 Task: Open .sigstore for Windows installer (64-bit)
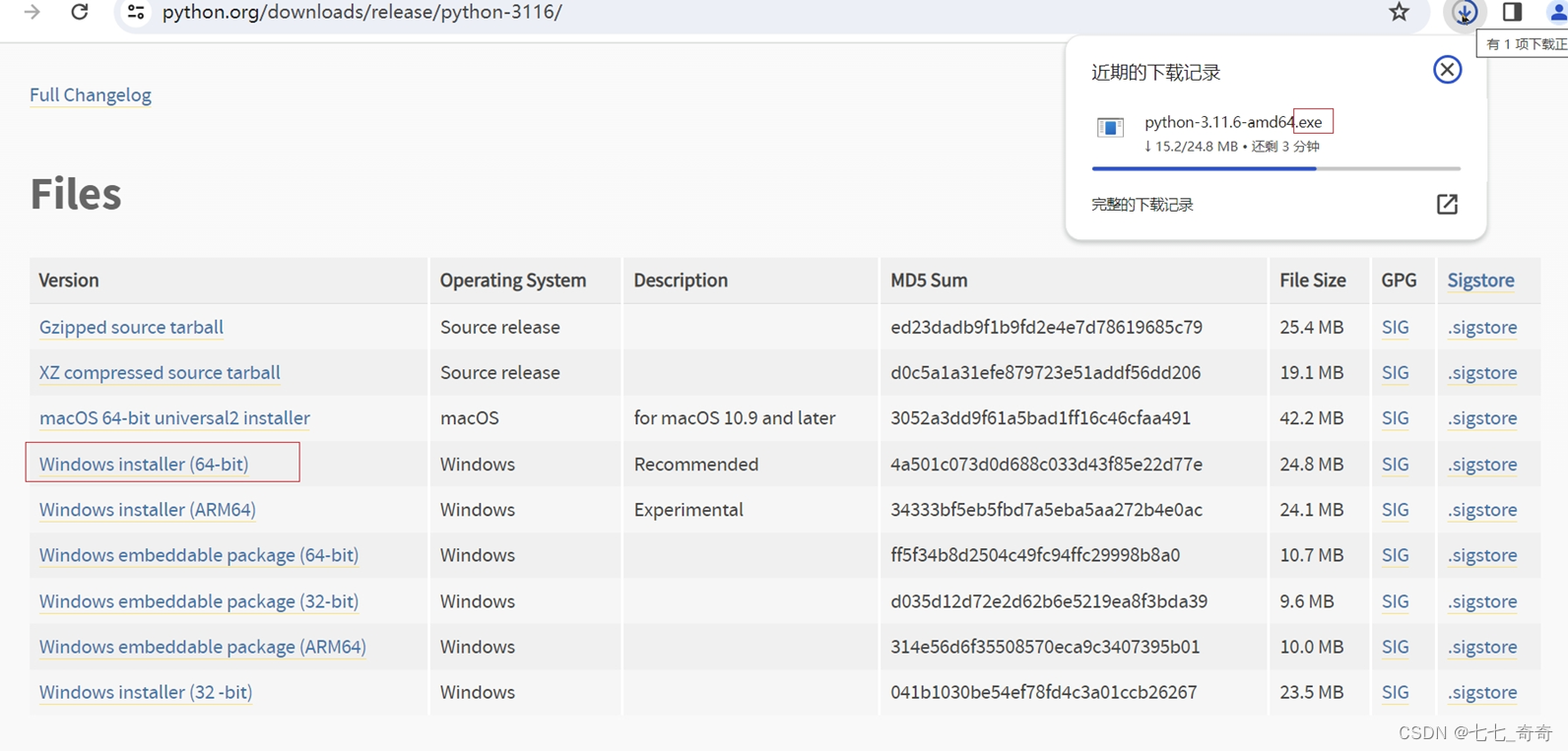(1482, 464)
